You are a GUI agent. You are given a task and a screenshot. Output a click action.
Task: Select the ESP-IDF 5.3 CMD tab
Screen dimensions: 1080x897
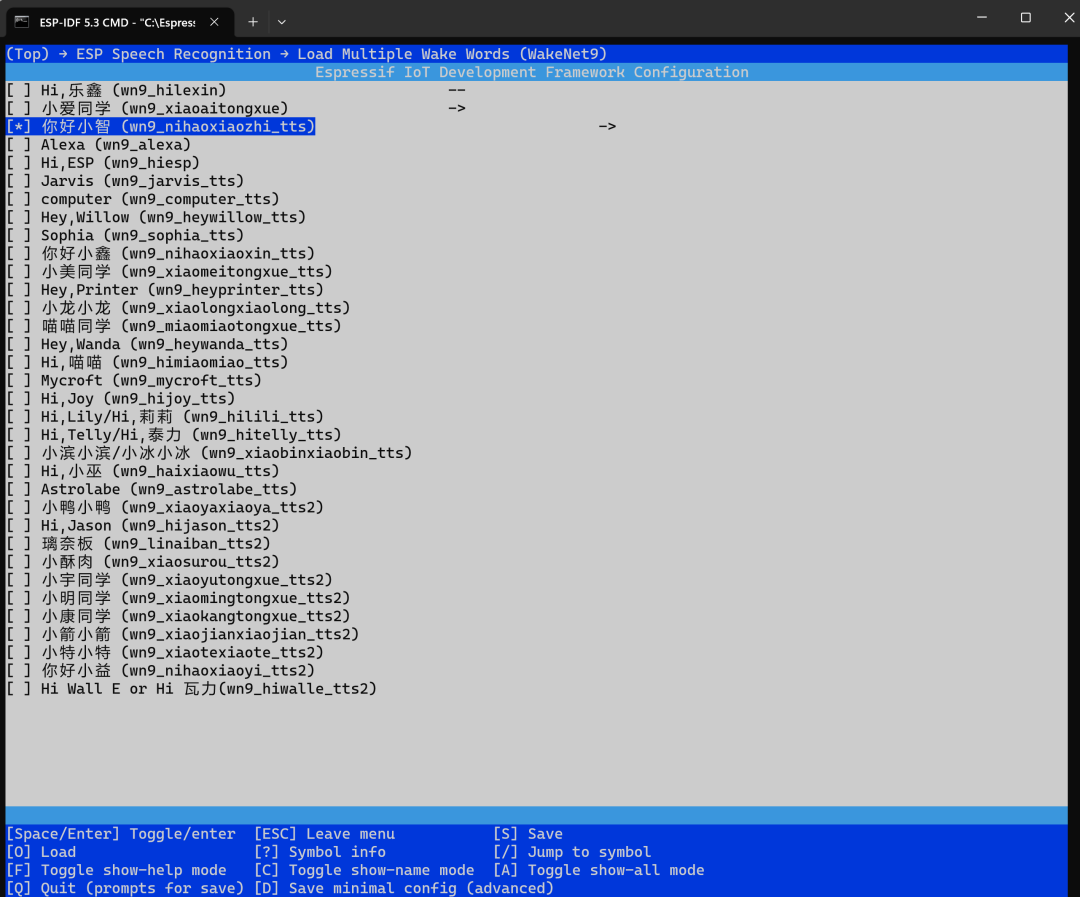(x=119, y=22)
